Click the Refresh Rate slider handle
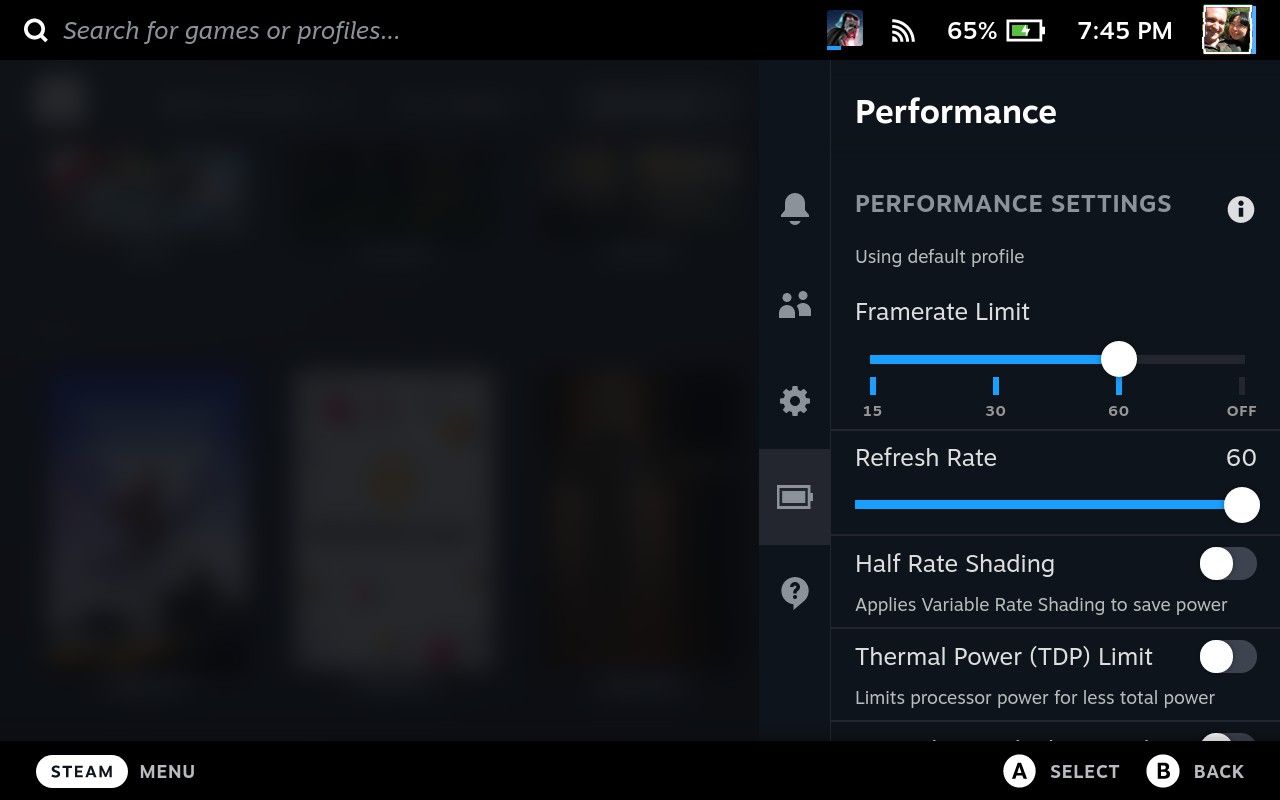Image resolution: width=1280 pixels, height=800 pixels. (x=1241, y=505)
